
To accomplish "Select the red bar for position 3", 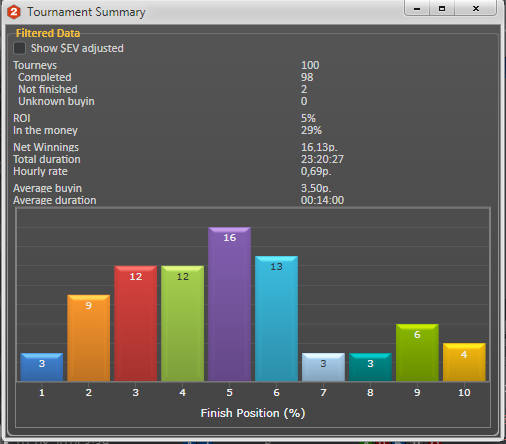I will (136, 323).
